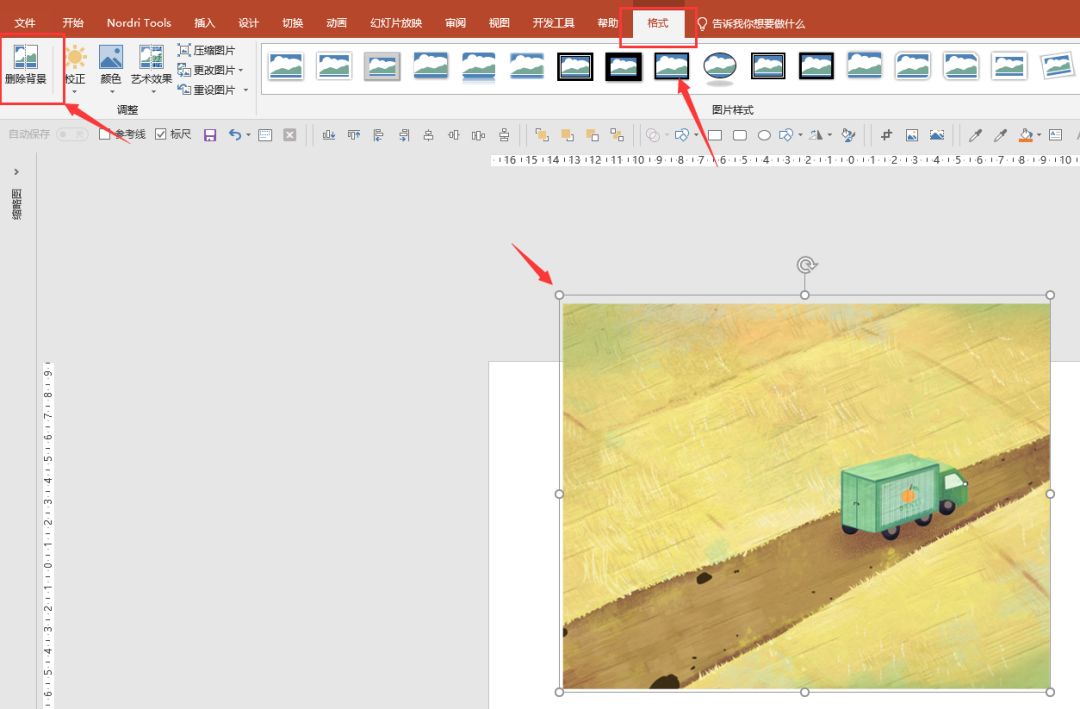Image resolution: width=1080 pixels, height=709 pixels.
Task: Open the dropdown arrow next to undo
Action: click(x=248, y=135)
